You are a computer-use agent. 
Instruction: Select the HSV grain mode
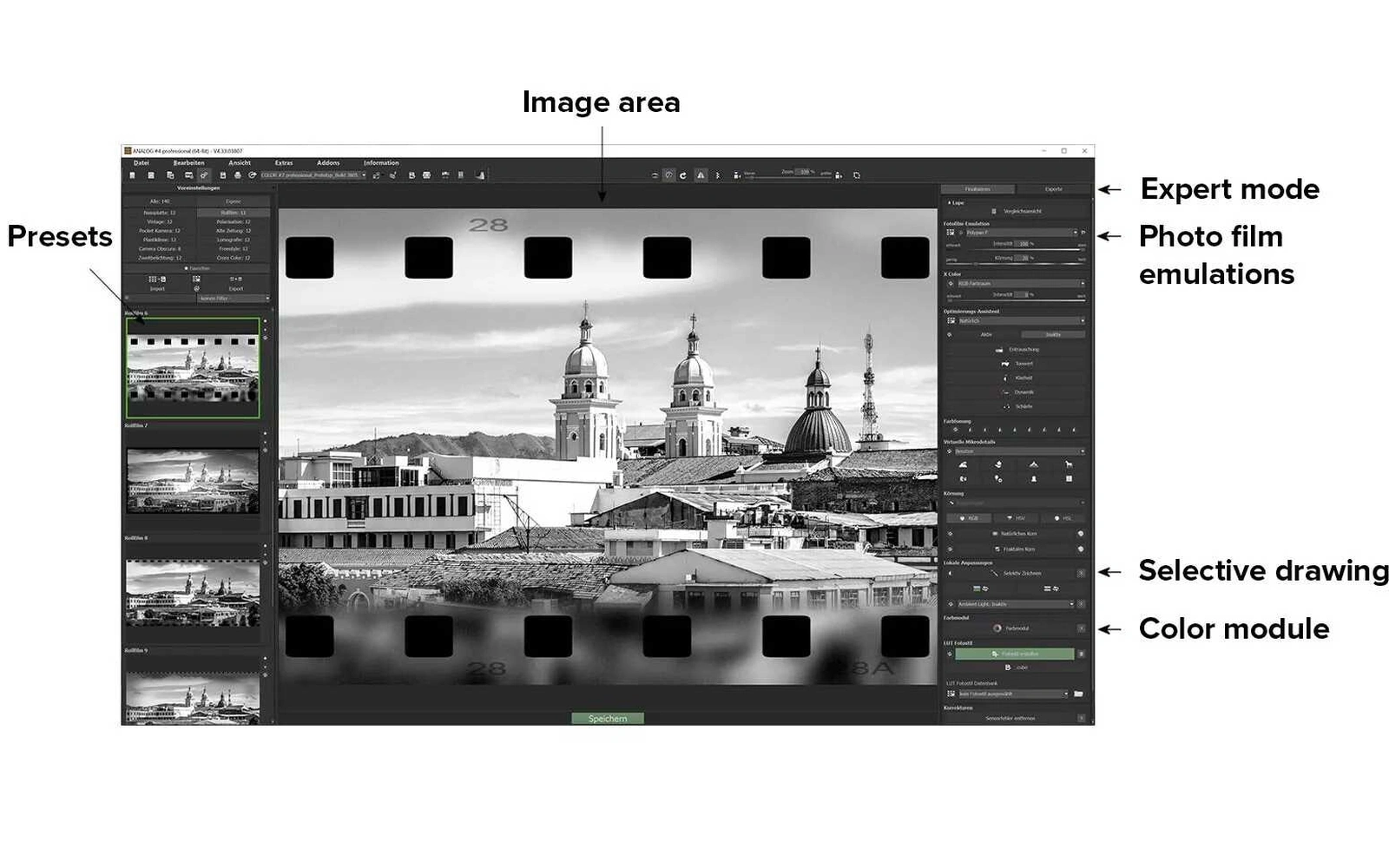coord(1016,518)
